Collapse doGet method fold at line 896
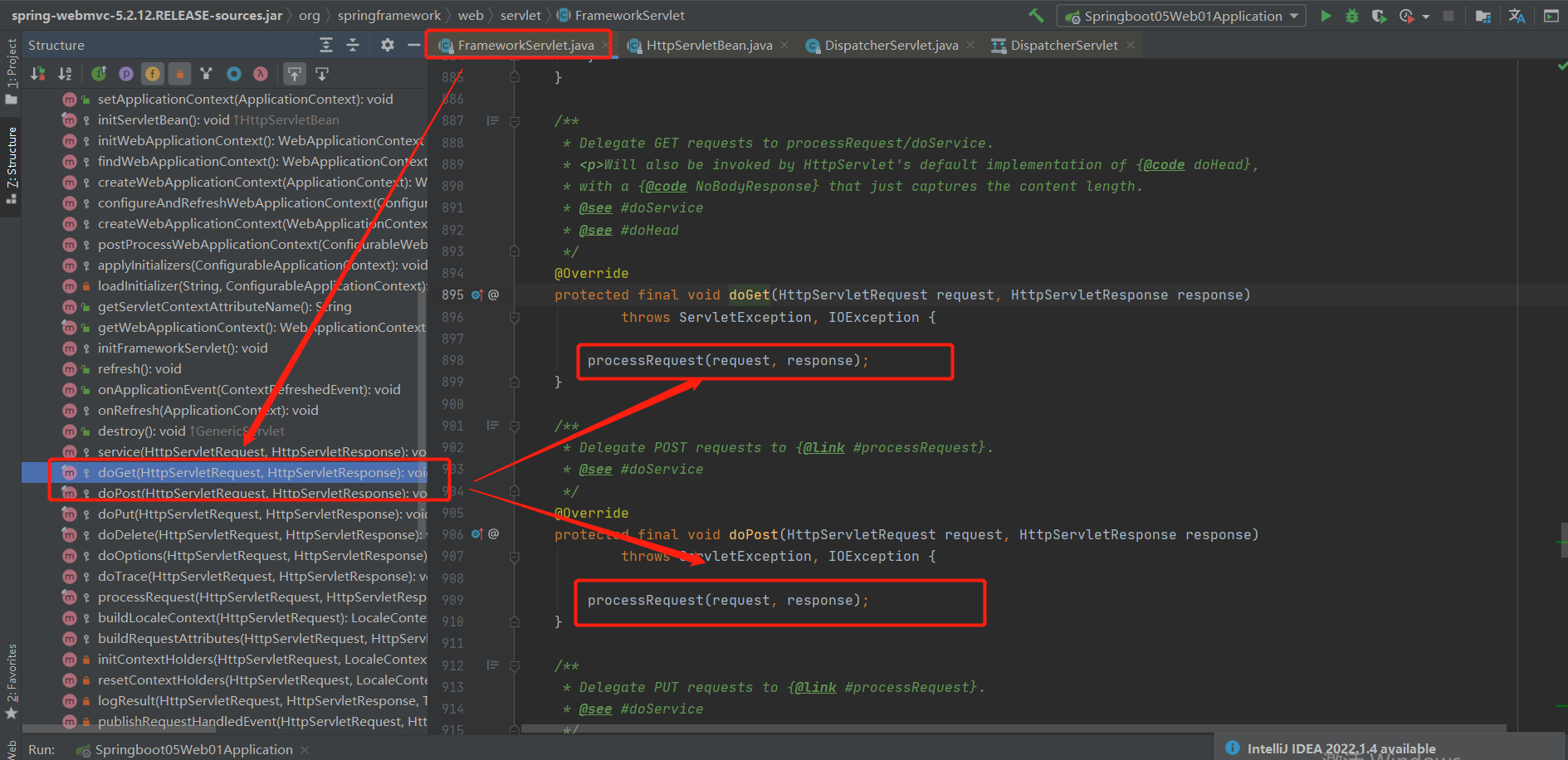 click(515, 317)
